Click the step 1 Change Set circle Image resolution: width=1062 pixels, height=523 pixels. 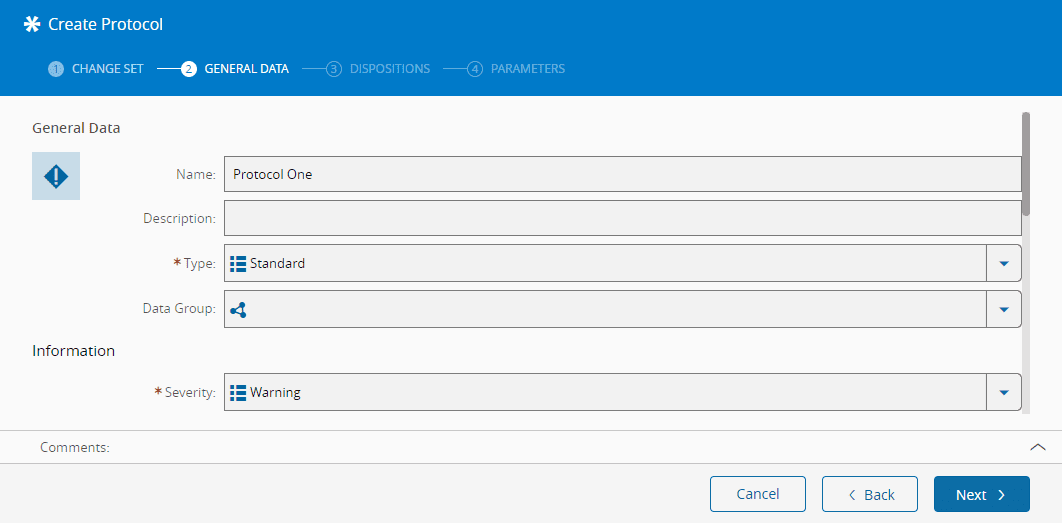coord(56,69)
